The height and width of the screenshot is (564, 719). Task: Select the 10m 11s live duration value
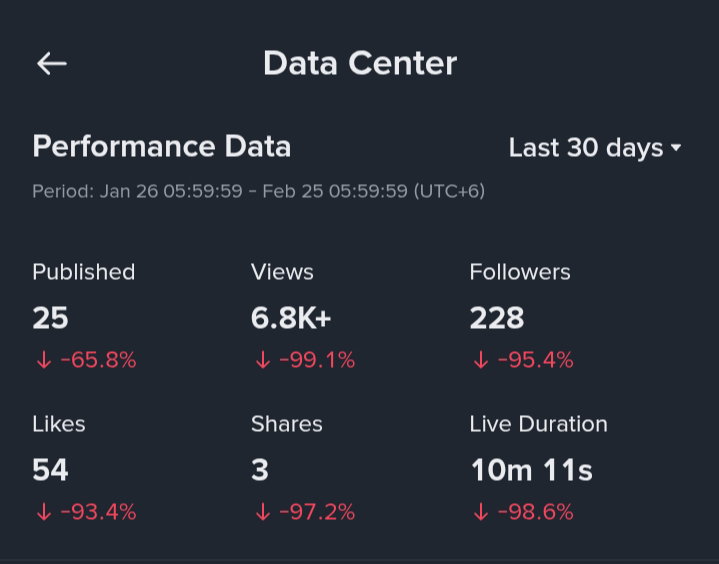coord(532,470)
